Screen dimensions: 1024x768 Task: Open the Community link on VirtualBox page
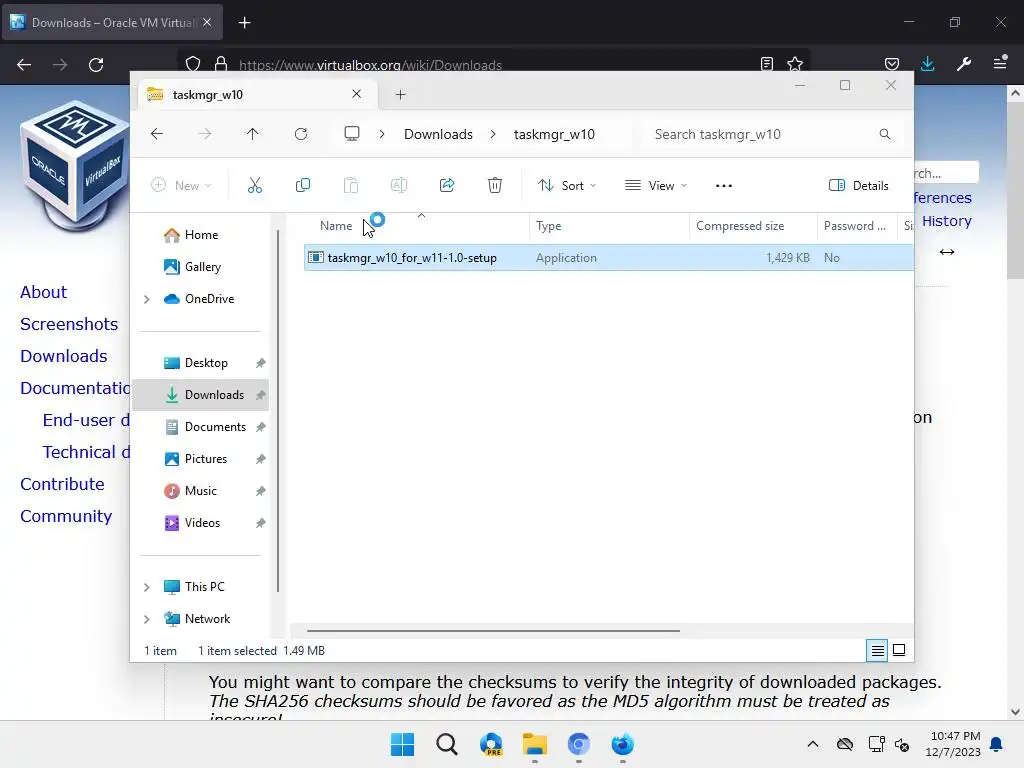coord(66,516)
